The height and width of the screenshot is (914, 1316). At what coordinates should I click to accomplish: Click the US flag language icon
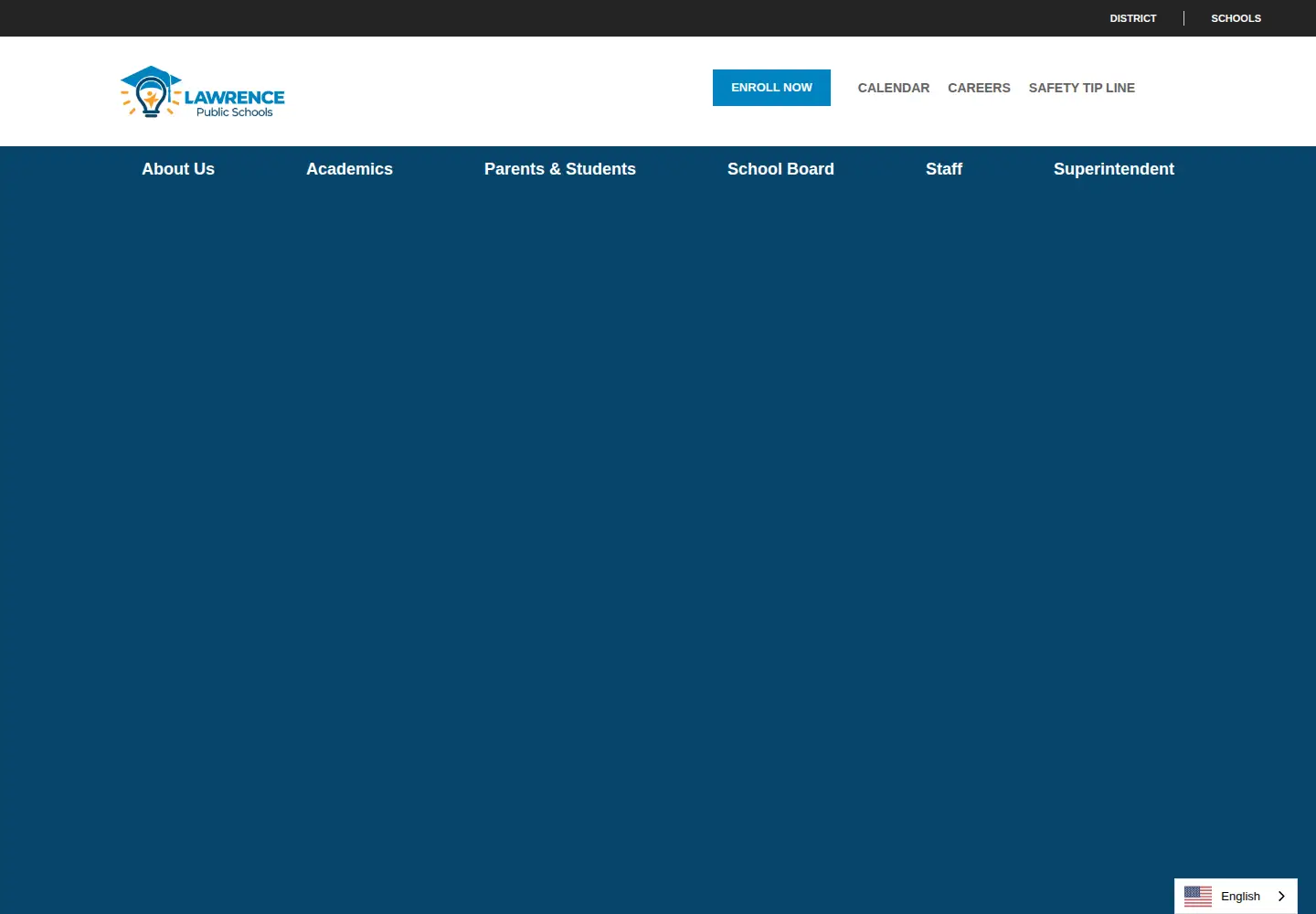[1198, 897]
